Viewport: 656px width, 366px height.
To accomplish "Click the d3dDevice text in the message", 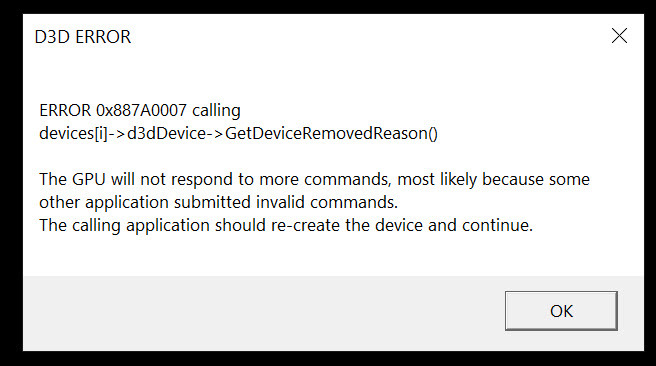I will [x=166, y=133].
